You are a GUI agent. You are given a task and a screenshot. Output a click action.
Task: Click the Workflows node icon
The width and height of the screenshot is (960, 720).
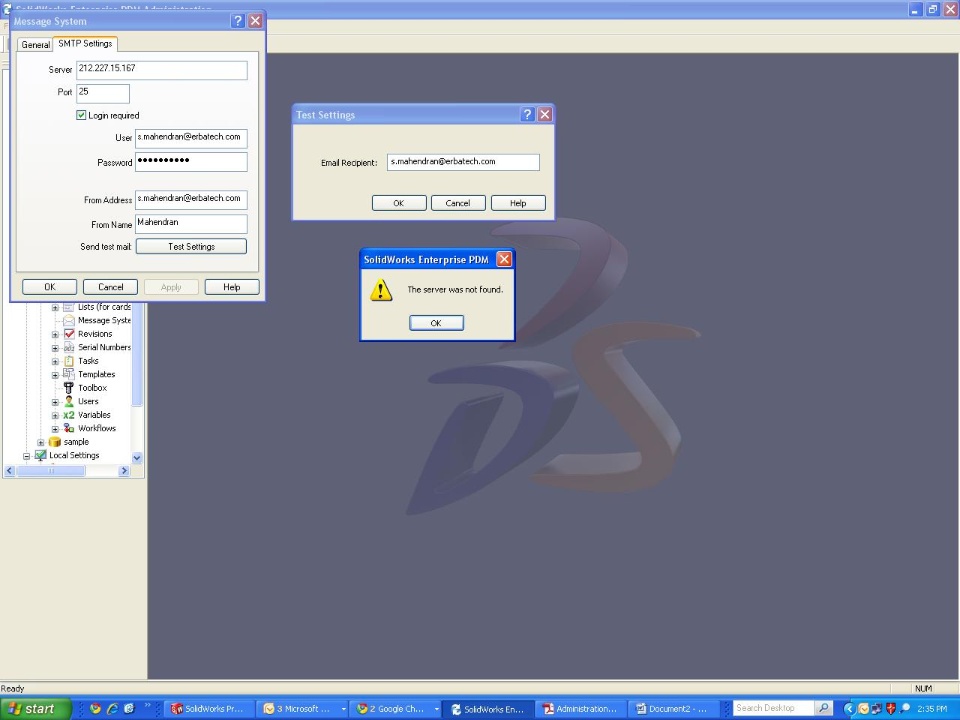(69, 428)
